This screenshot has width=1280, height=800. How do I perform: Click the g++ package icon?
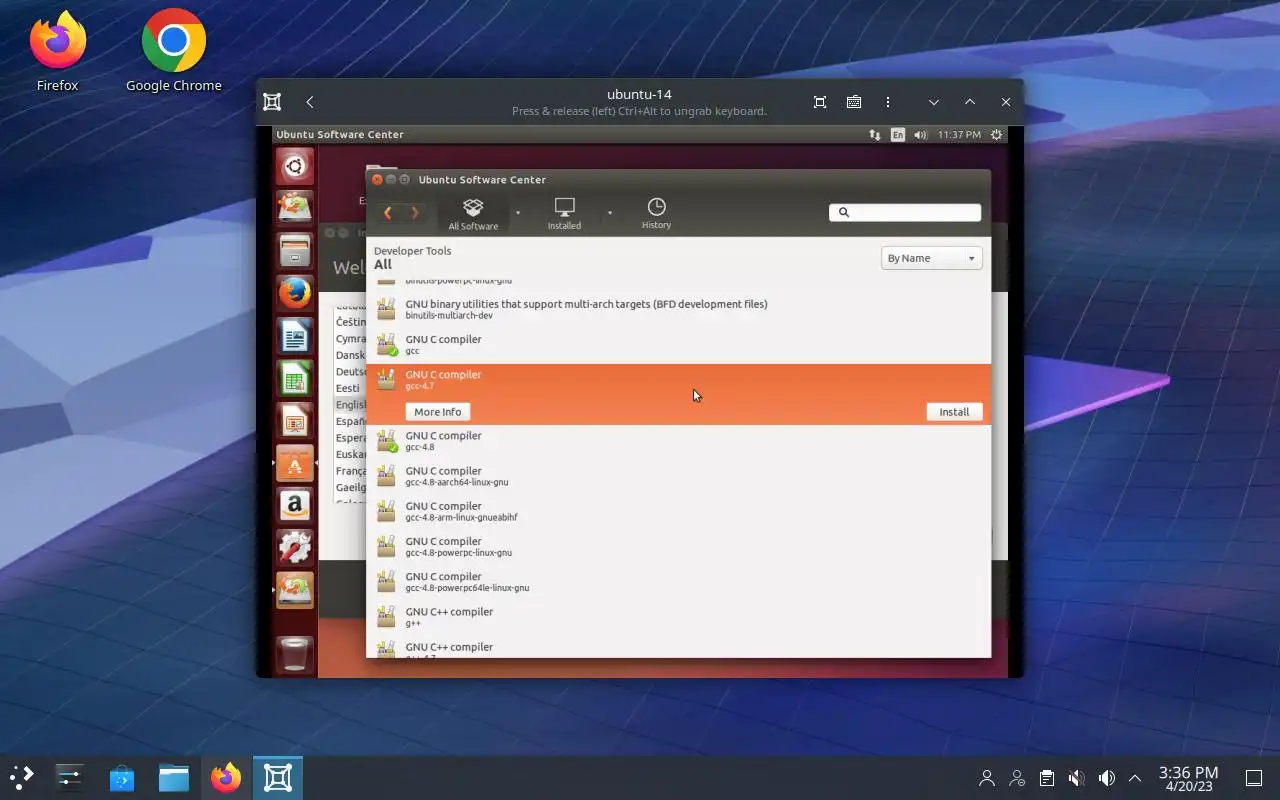tap(386, 616)
